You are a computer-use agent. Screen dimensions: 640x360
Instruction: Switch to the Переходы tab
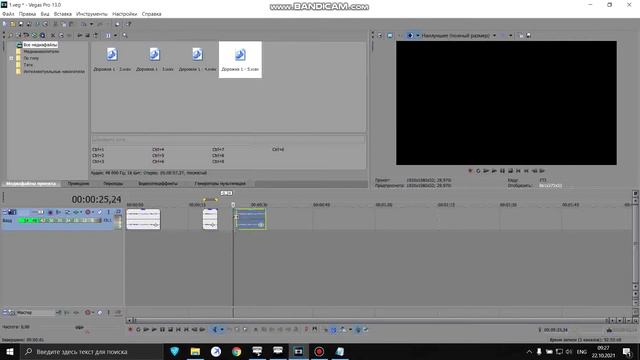(x=113, y=183)
